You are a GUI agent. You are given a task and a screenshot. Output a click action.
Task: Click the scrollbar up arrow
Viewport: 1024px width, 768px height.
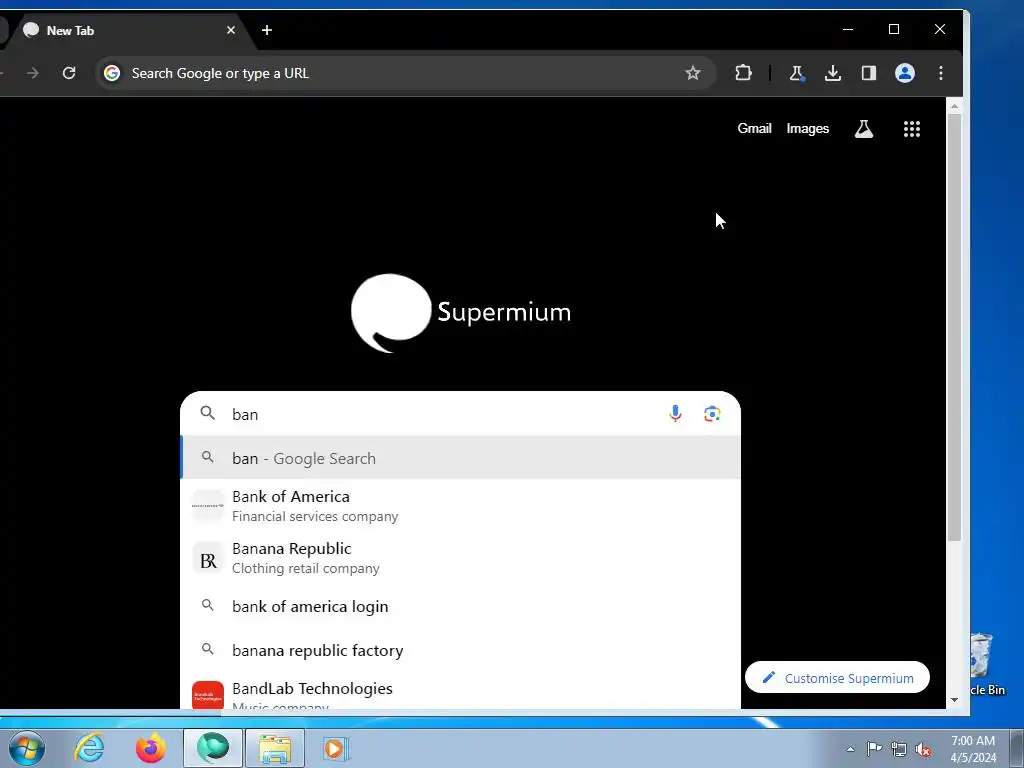[x=954, y=106]
